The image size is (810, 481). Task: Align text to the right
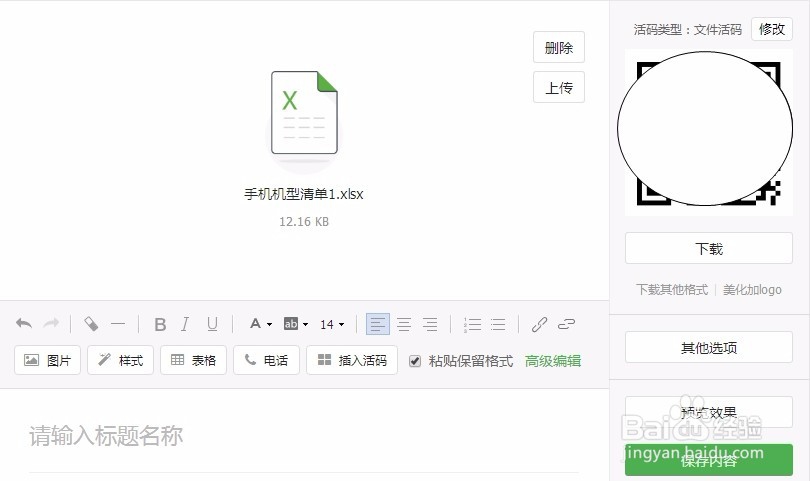(430, 324)
